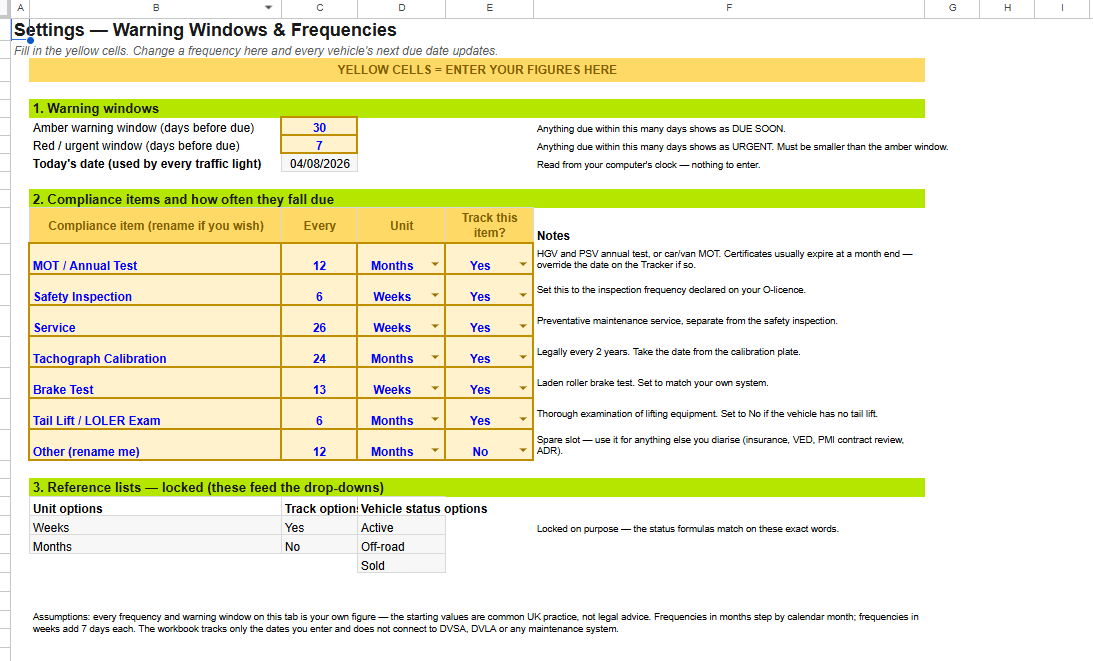The width and height of the screenshot is (1093, 661).
Task: Select the '3. Reference lists' section header
Action: pos(477,487)
